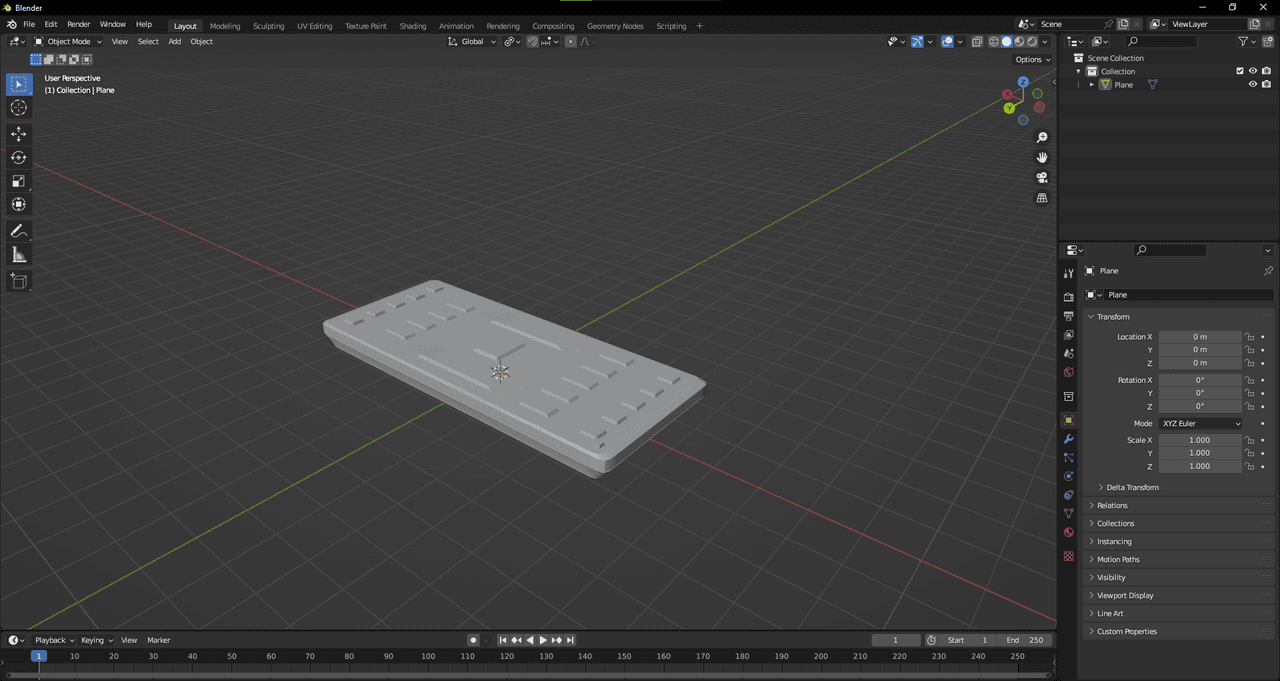Activate the Scale tool

coord(18,181)
